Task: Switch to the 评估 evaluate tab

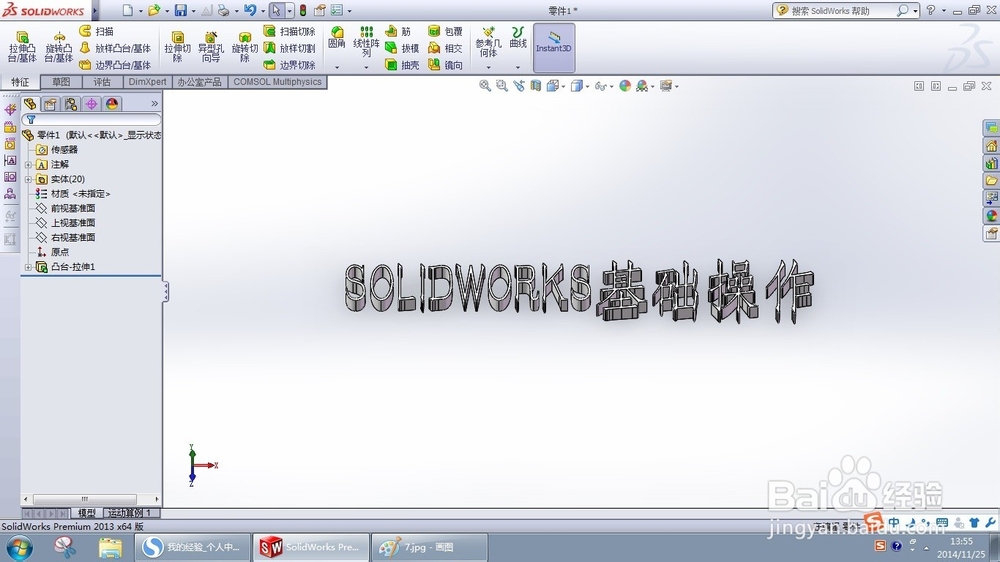Action: [102, 82]
